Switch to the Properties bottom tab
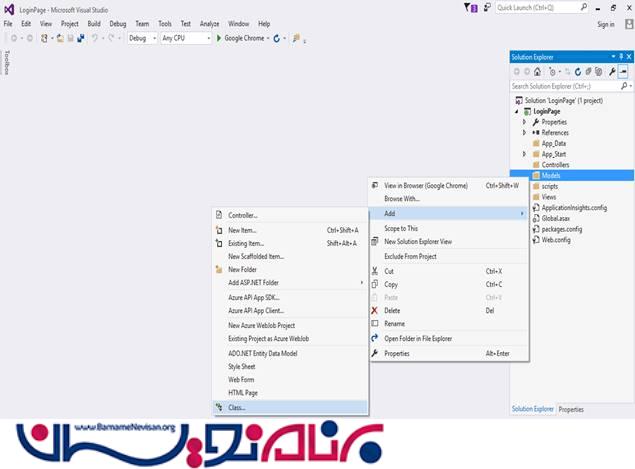Screen dimensions: 635x469 point(571,409)
